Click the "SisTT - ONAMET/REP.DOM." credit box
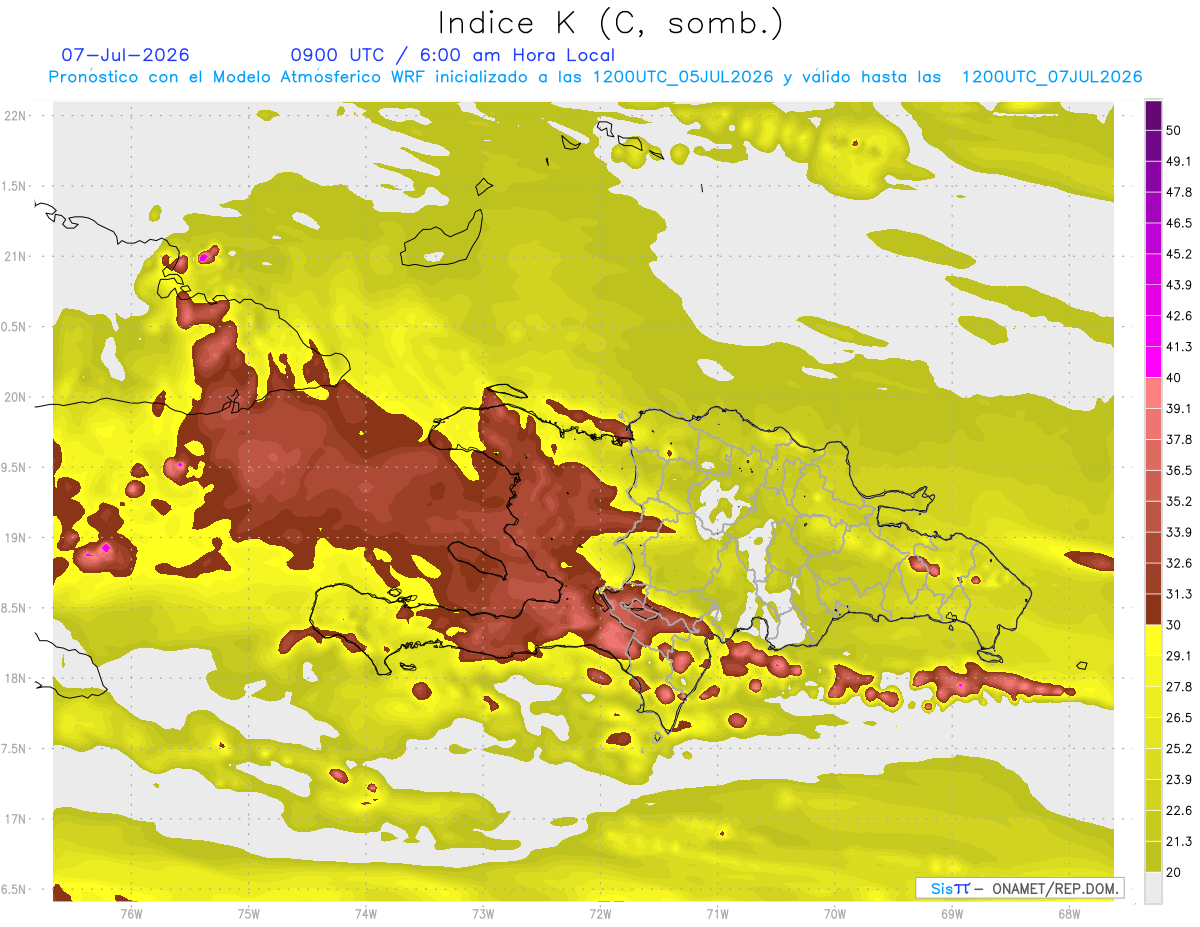 (x=1020, y=888)
